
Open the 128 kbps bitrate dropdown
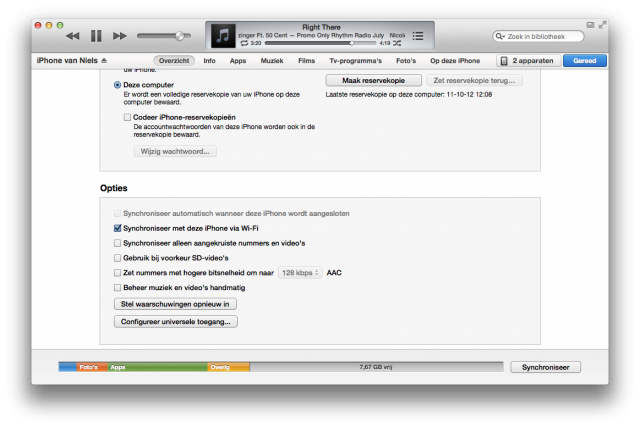pyautogui.click(x=300, y=273)
